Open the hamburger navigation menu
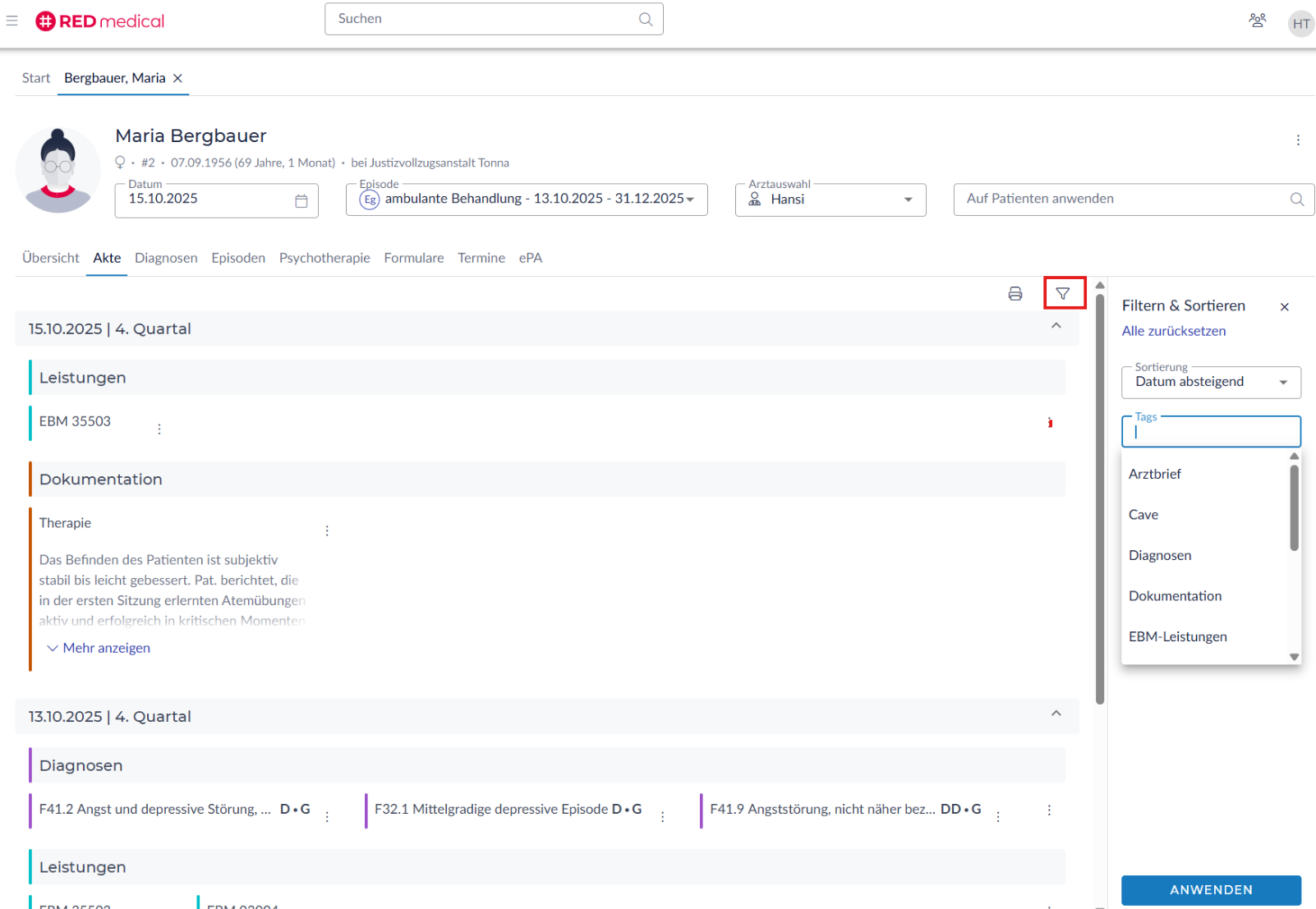Viewport: 1316px width, 909px height. 12,21
